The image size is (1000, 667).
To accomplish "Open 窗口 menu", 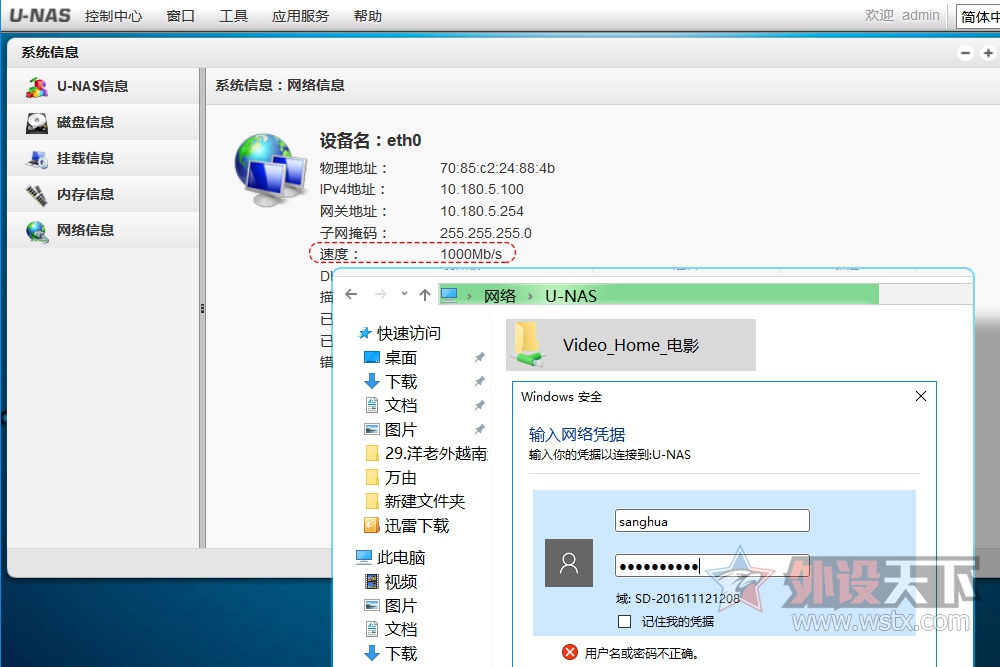I will (x=180, y=16).
